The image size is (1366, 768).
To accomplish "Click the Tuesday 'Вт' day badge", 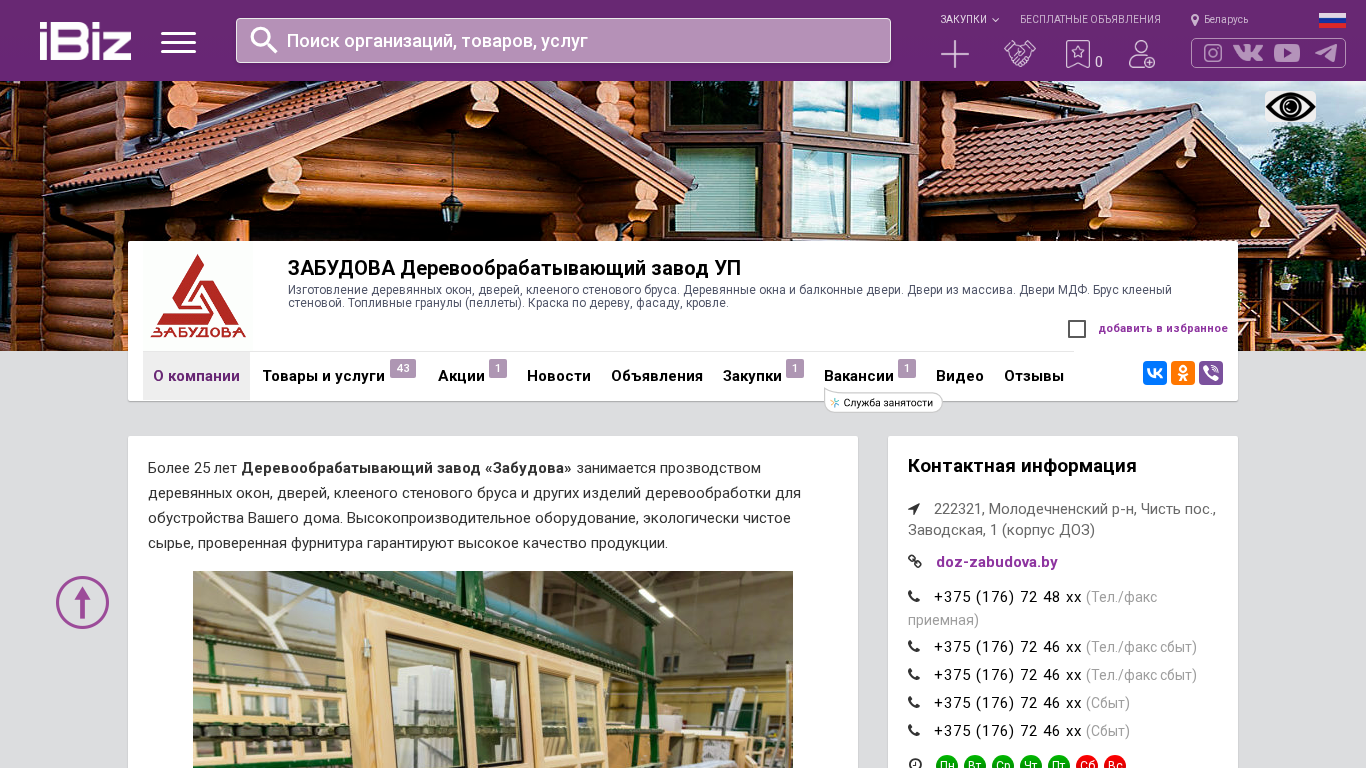I will click(x=975, y=764).
